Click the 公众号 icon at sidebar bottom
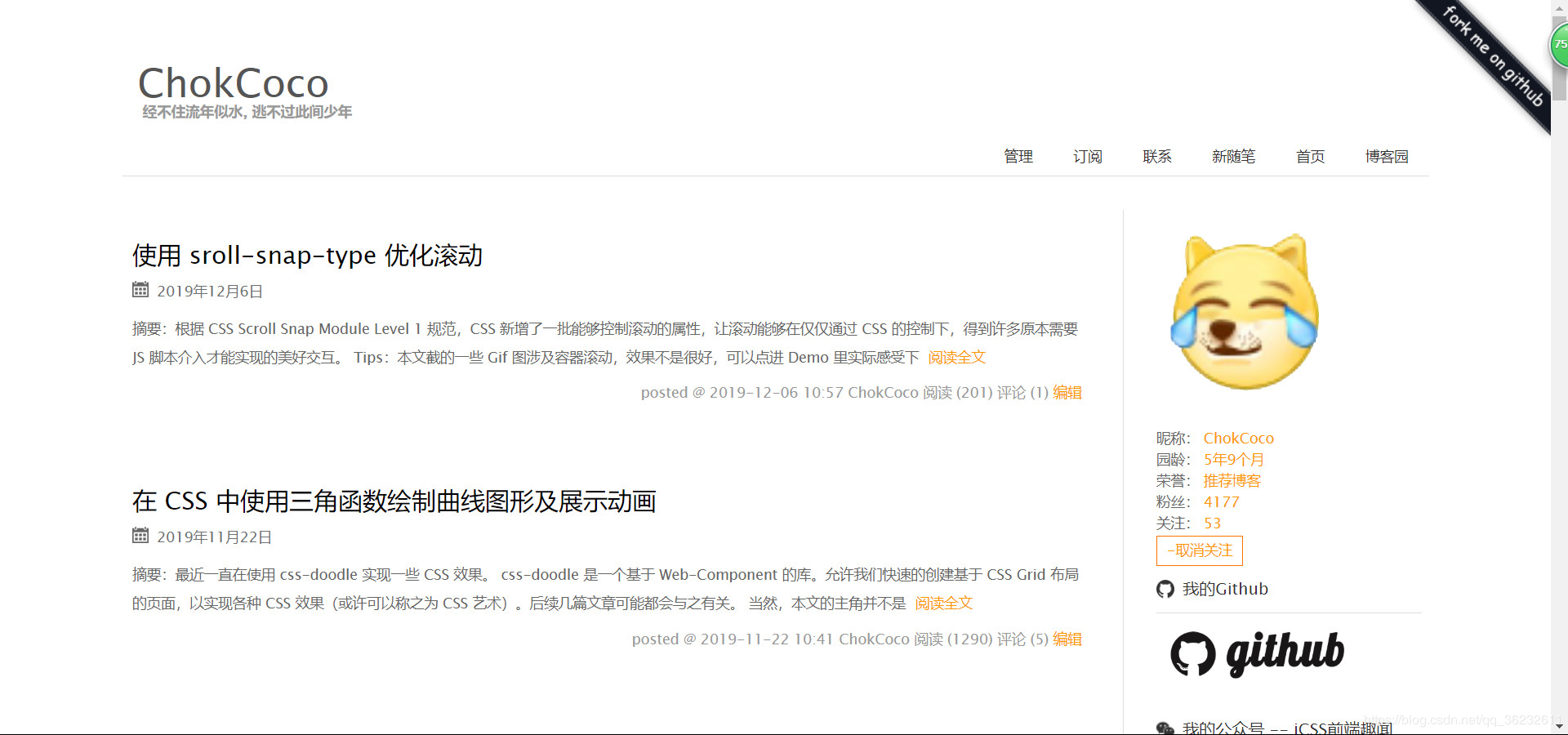 pyautogui.click(x=1165, y=727)
